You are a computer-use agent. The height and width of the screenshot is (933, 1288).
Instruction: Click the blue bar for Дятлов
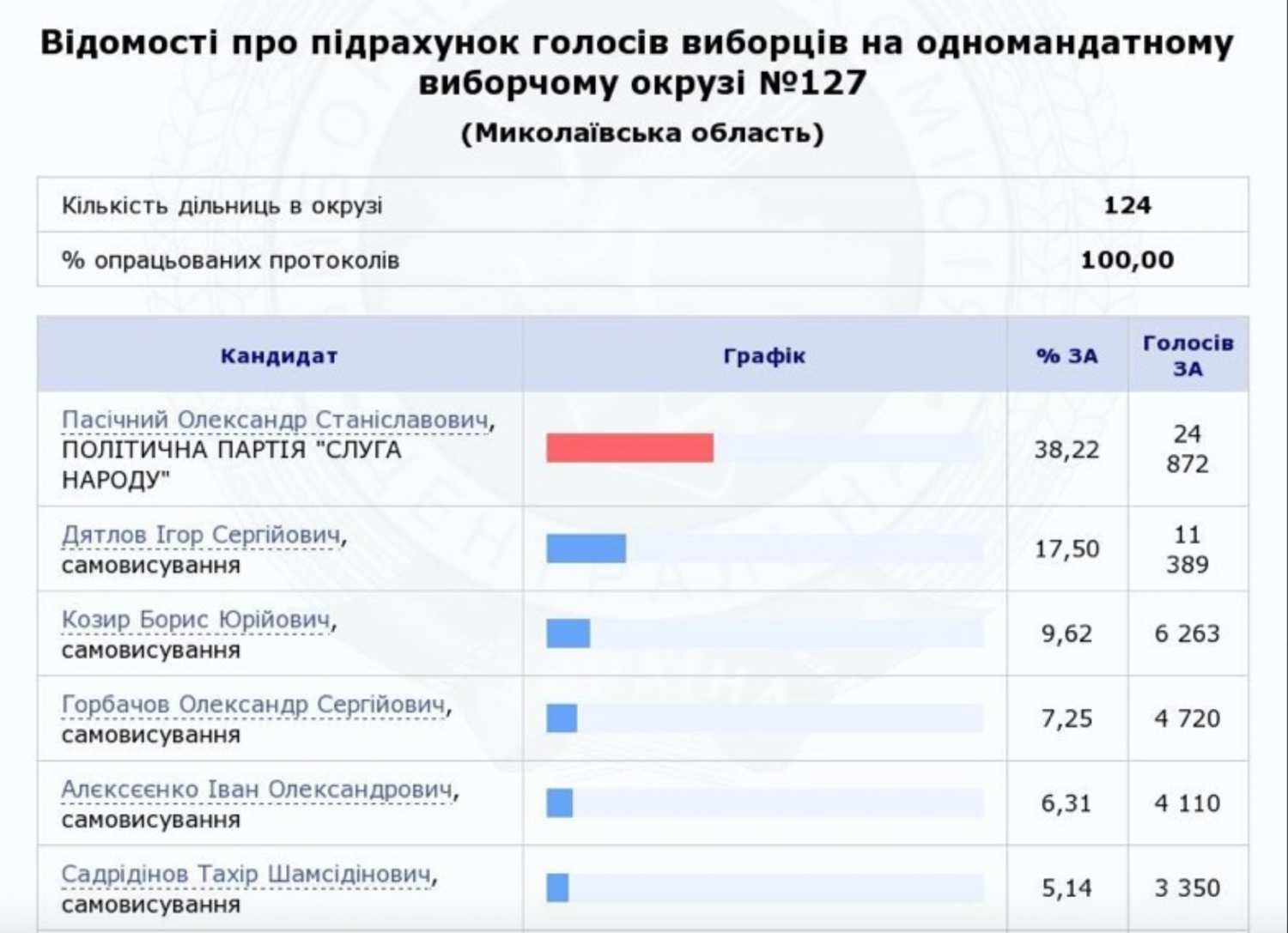click(586, 548)
